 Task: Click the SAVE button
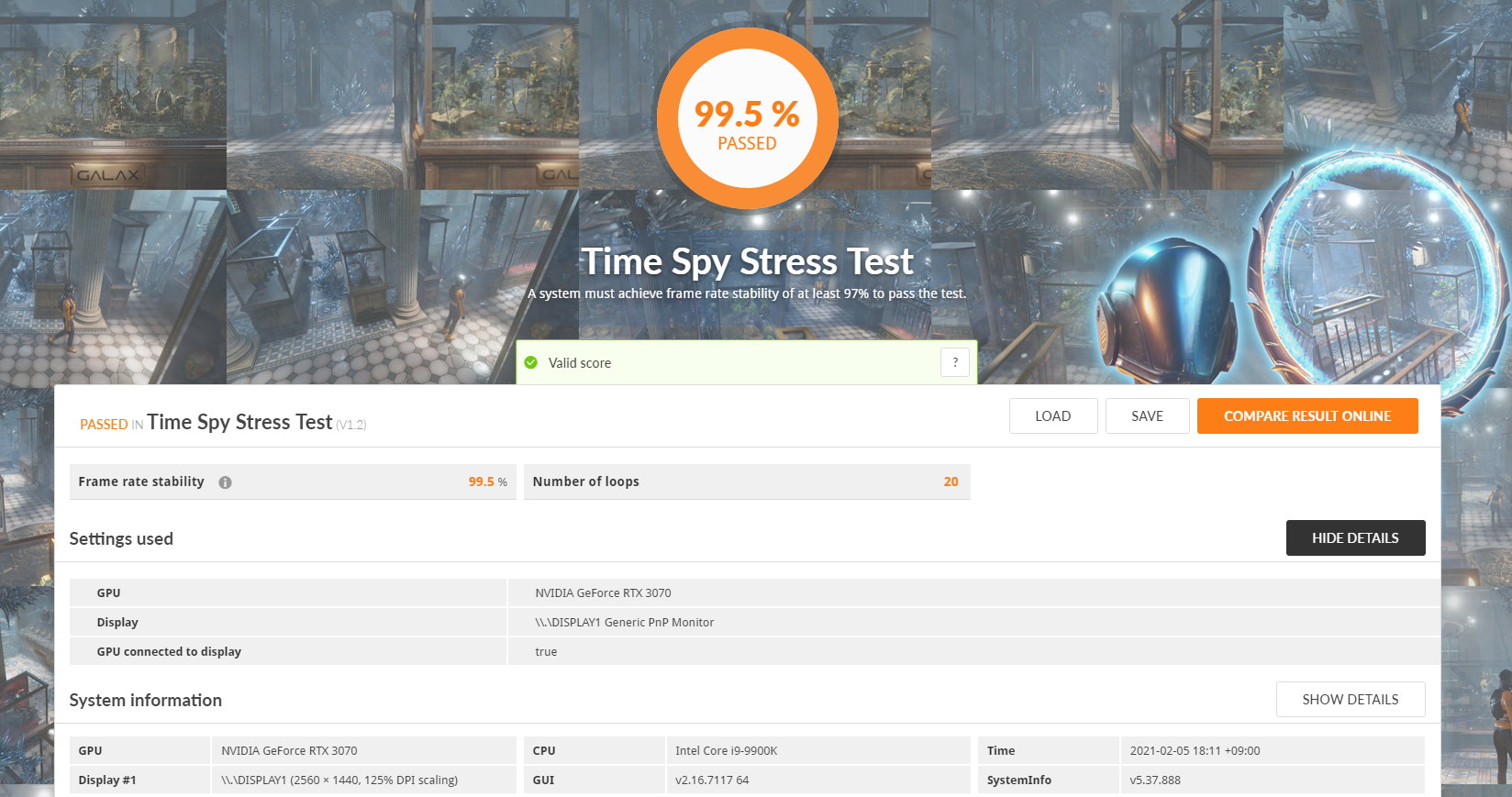click(x=1148, y=416)
